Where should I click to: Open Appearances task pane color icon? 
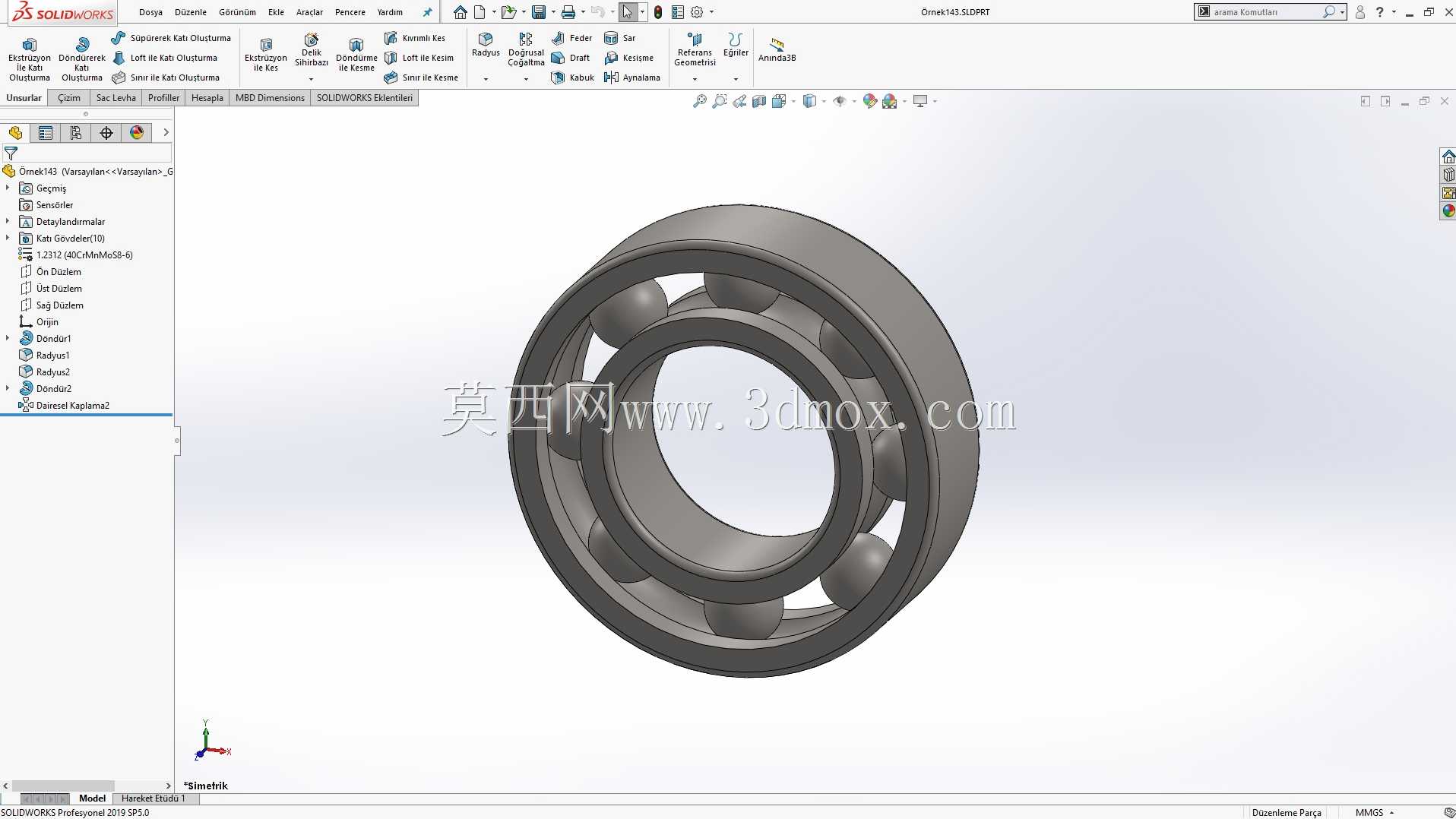(x=1448, y=210)
